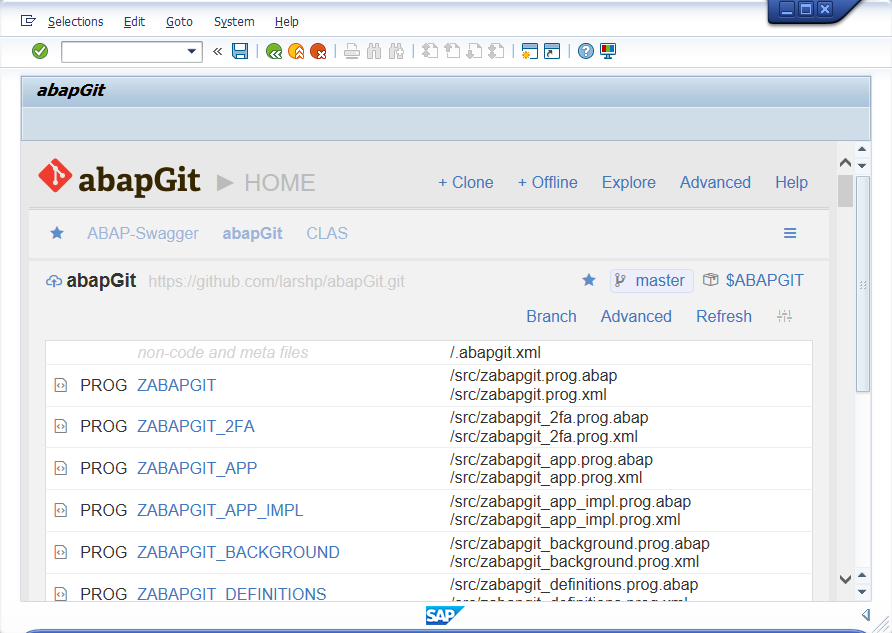Click the Last Page icon
Viewport: 892px width, 633px height.
(x=496, y=52)
